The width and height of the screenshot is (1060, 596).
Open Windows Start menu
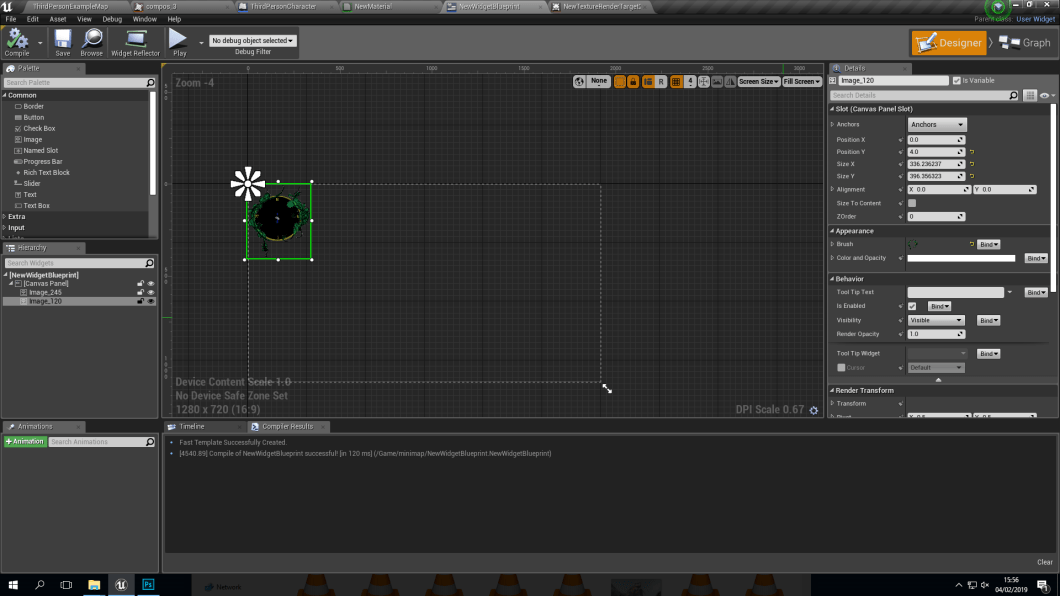pos(13,585)
